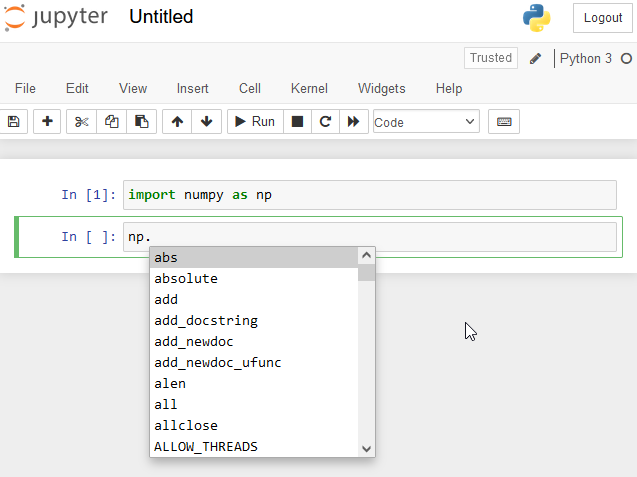Select 'absolute' from autocomplete list

(186, 279)
